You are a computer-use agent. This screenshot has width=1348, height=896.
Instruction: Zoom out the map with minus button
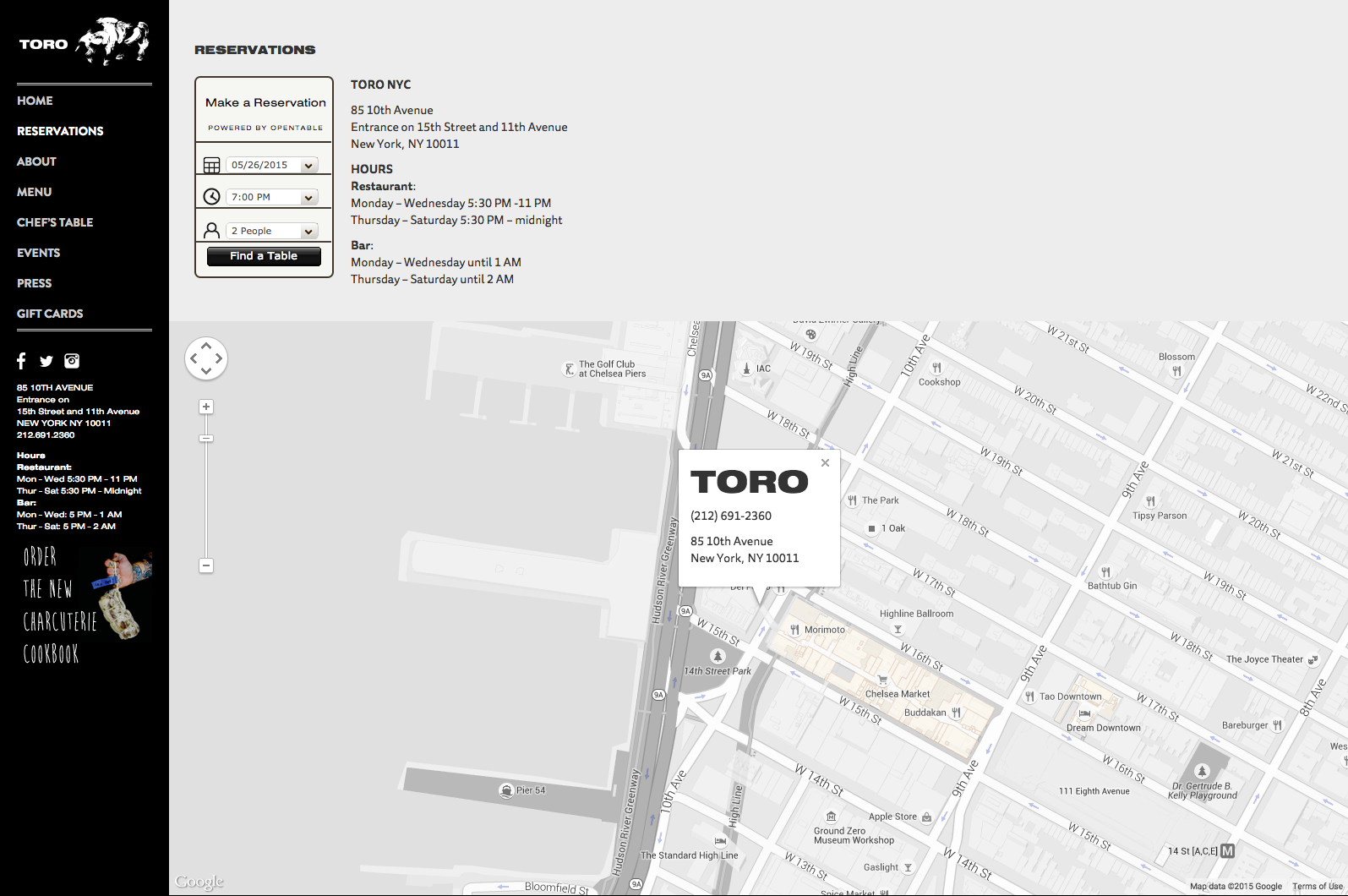206,565
